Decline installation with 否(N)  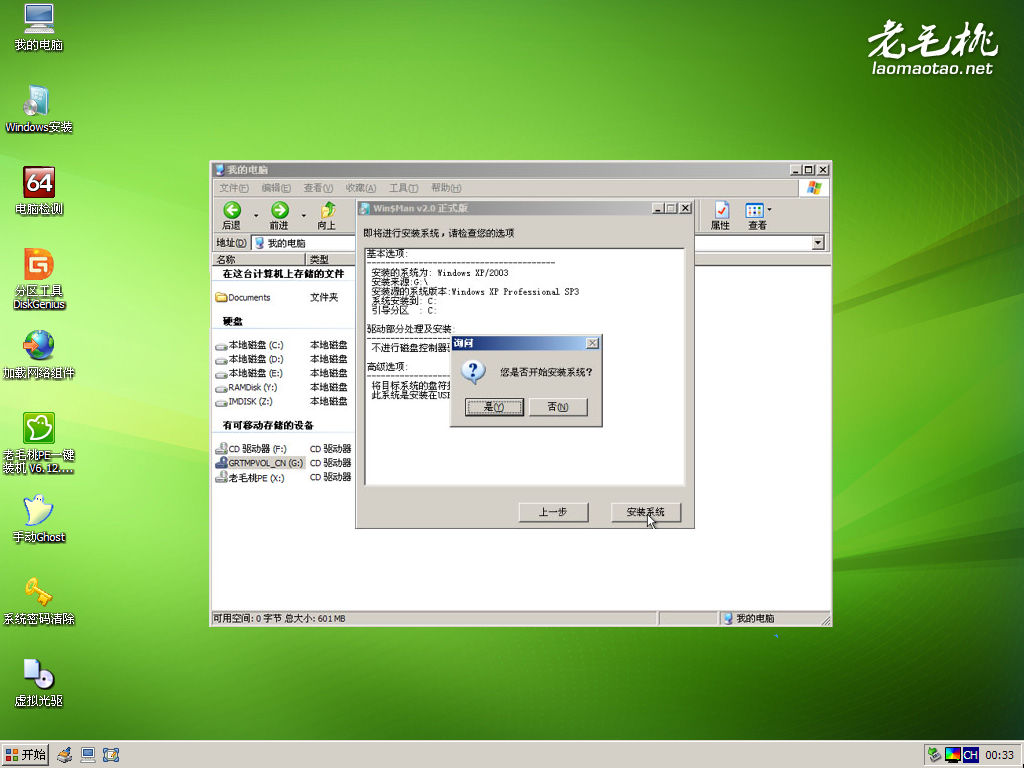click(x=558, y=407)
